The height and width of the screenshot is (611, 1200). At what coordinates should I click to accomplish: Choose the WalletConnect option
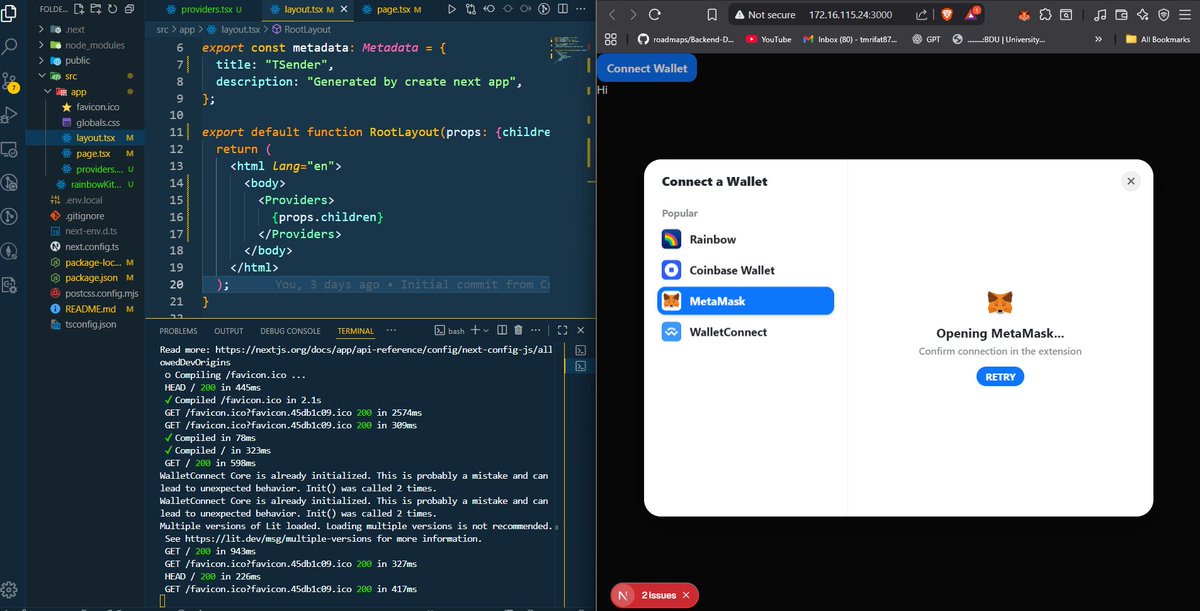[x=745, y=332]
